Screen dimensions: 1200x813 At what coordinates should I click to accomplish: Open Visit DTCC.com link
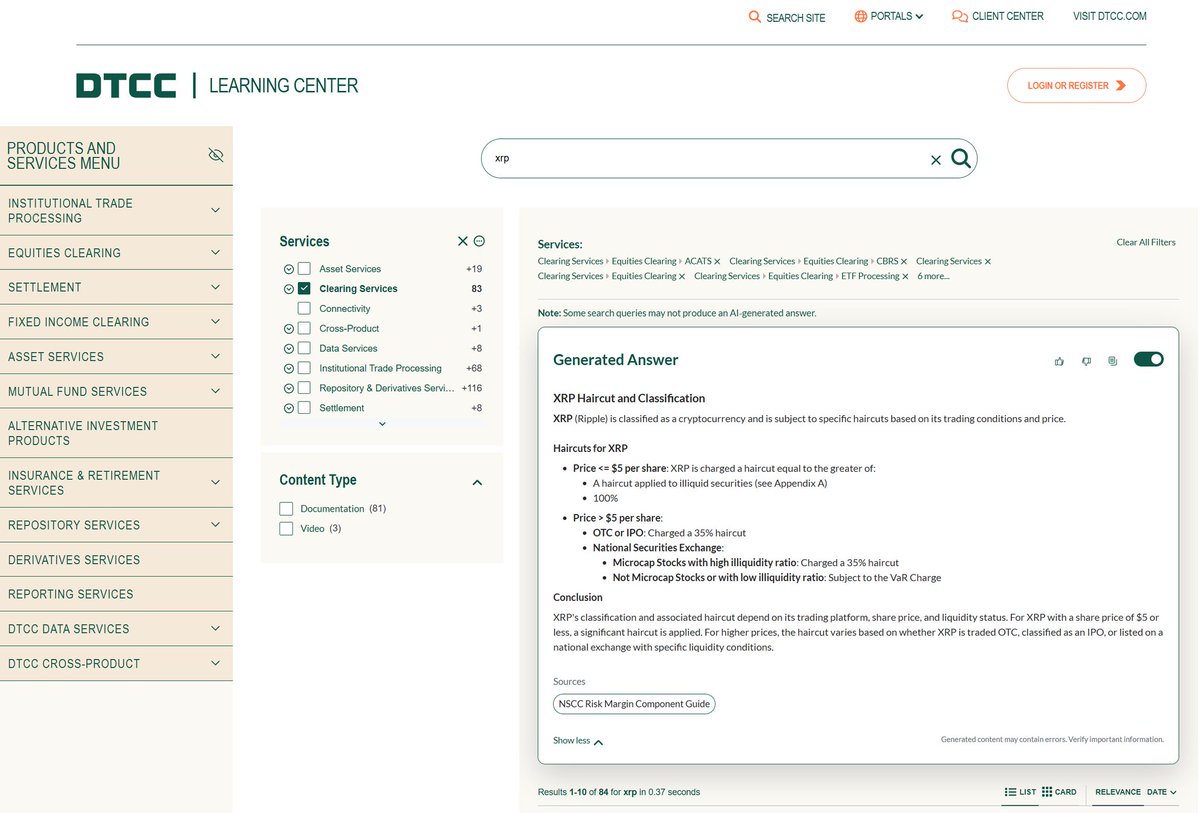1110,16
